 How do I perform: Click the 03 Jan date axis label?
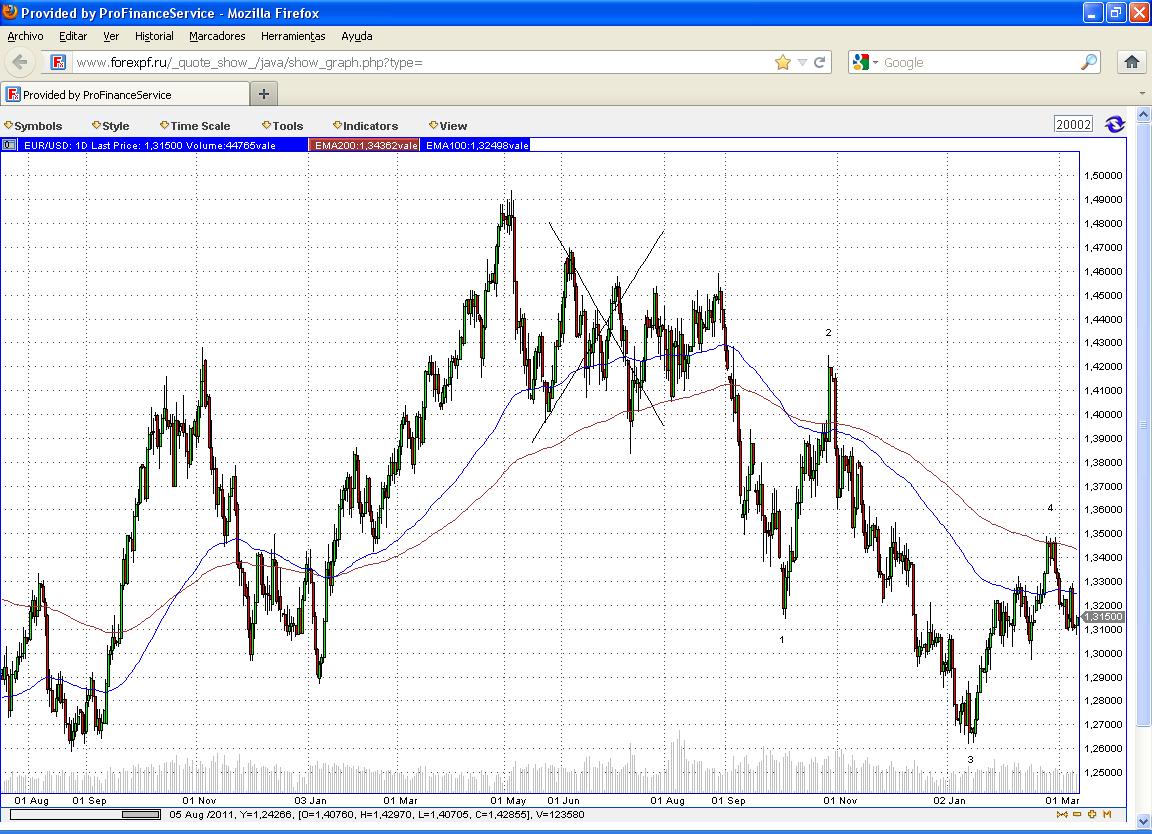310,800
